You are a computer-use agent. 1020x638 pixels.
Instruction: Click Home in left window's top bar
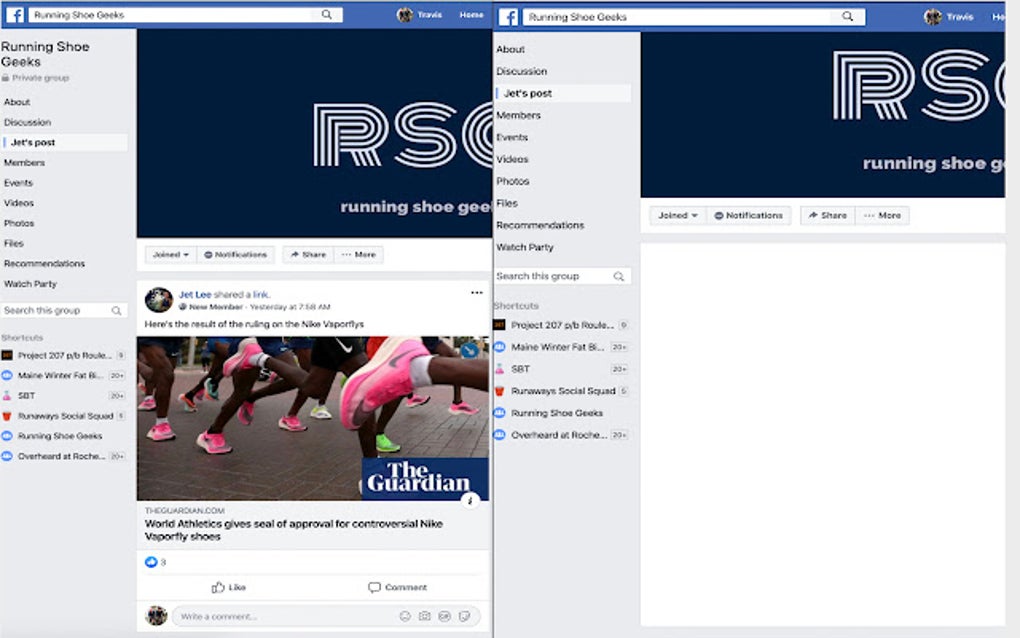[x=471, y=14]
